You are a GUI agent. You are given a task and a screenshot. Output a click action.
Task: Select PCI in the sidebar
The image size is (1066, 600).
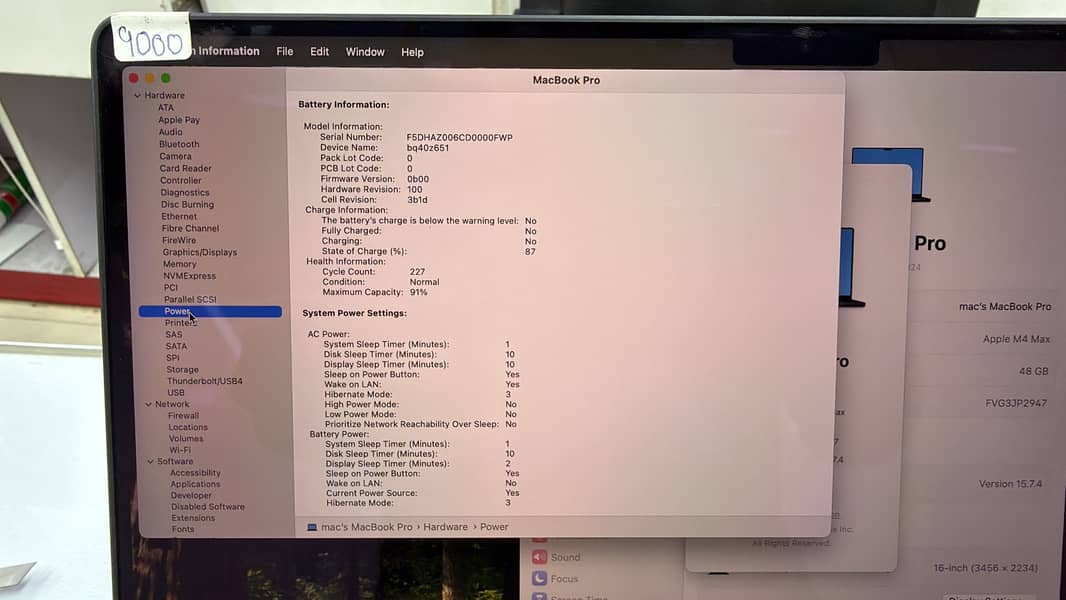[170, 287]
